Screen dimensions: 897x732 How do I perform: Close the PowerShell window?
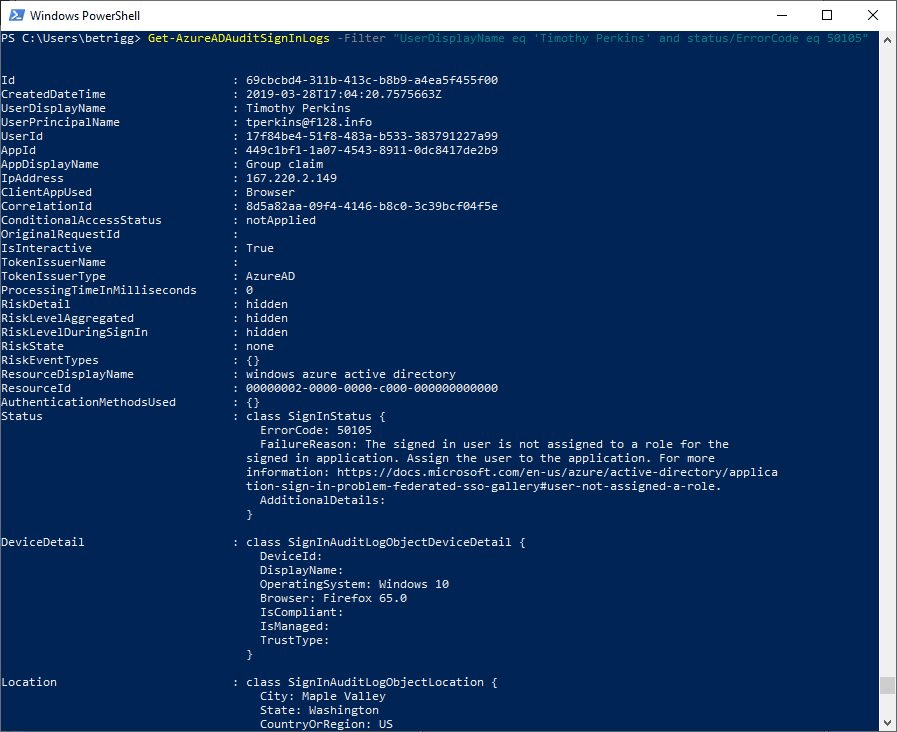(872, 15)
